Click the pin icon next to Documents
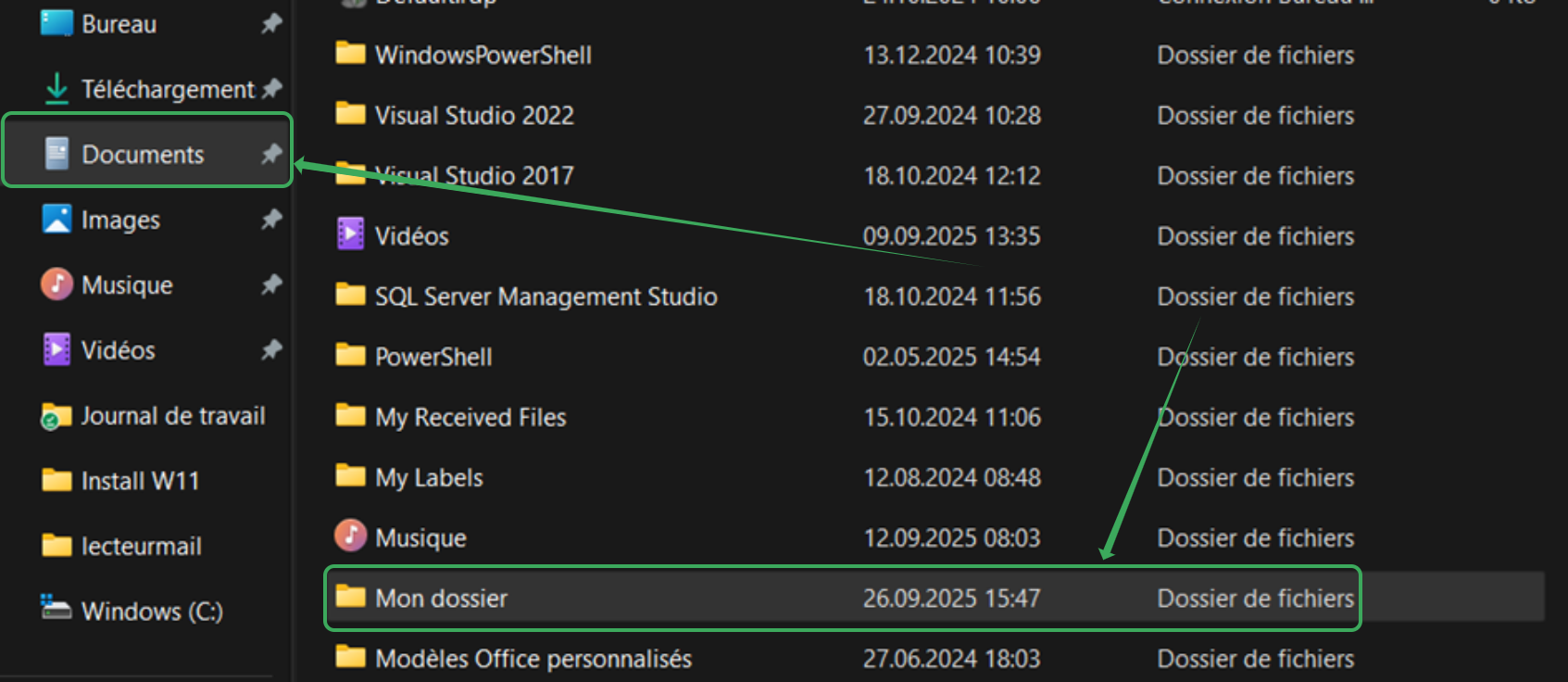Image resolution: width=1568 pixels, height=682 pixels. [x=271, y=154]
